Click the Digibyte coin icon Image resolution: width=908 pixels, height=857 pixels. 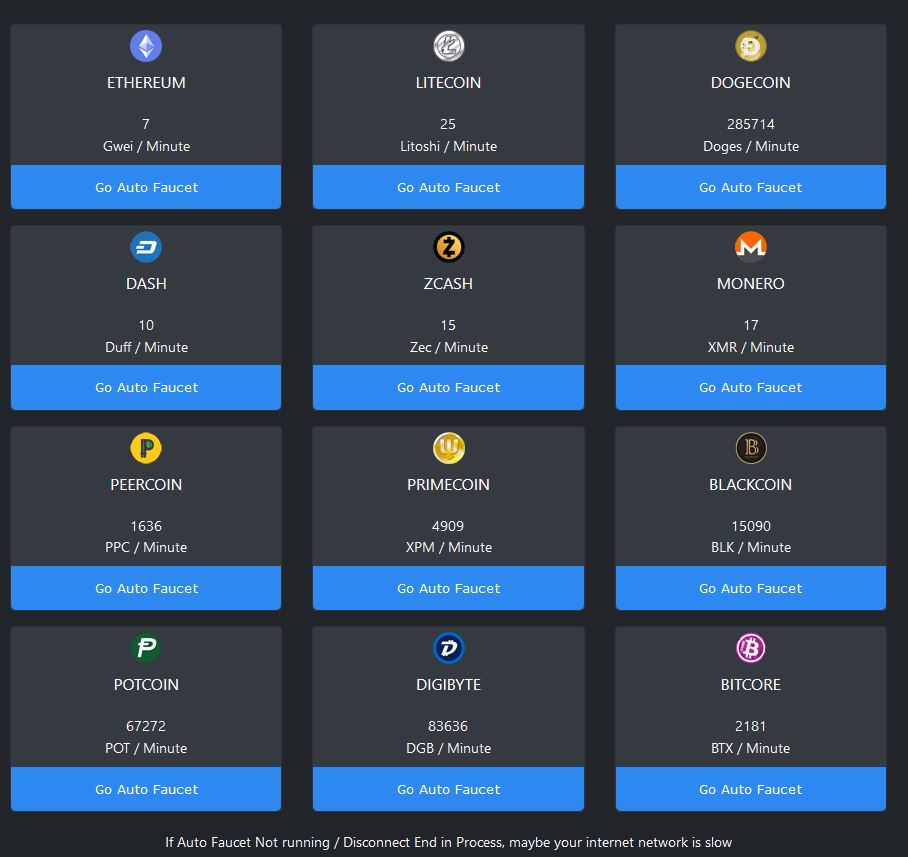[x=448, y=648]
